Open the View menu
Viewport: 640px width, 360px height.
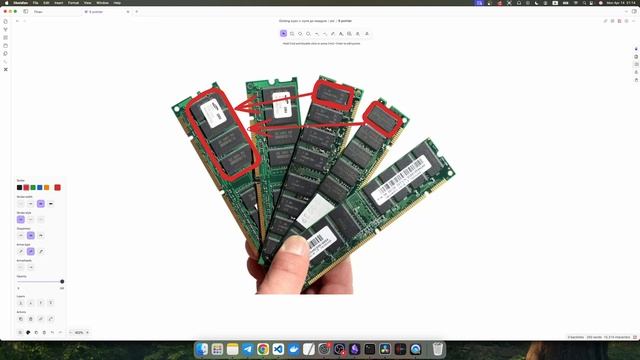[87, 3]
